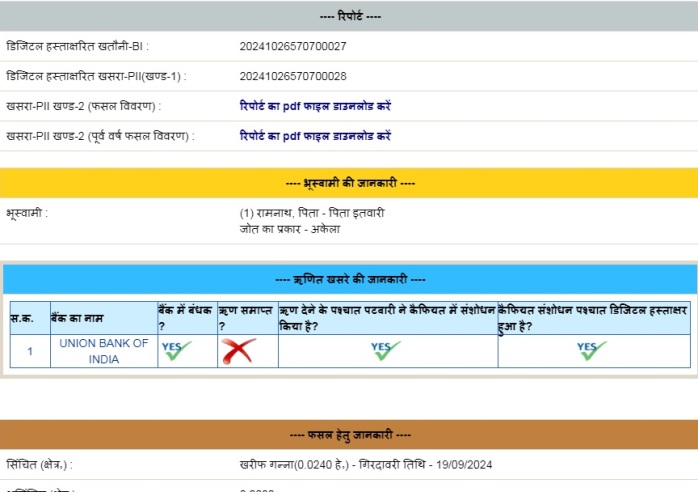Download Khasra-PII Khand-2 crop details pdf
Viewport: 698px width, 492px height.
tap(315, 106)
